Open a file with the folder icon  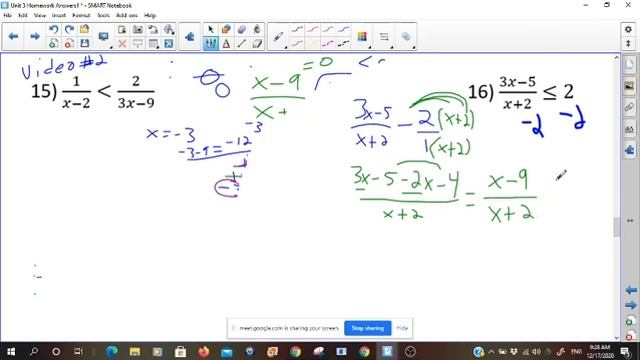click(84, 29)
